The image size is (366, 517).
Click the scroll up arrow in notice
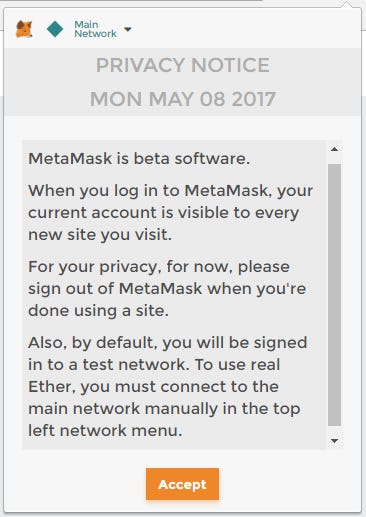point(334,149)
